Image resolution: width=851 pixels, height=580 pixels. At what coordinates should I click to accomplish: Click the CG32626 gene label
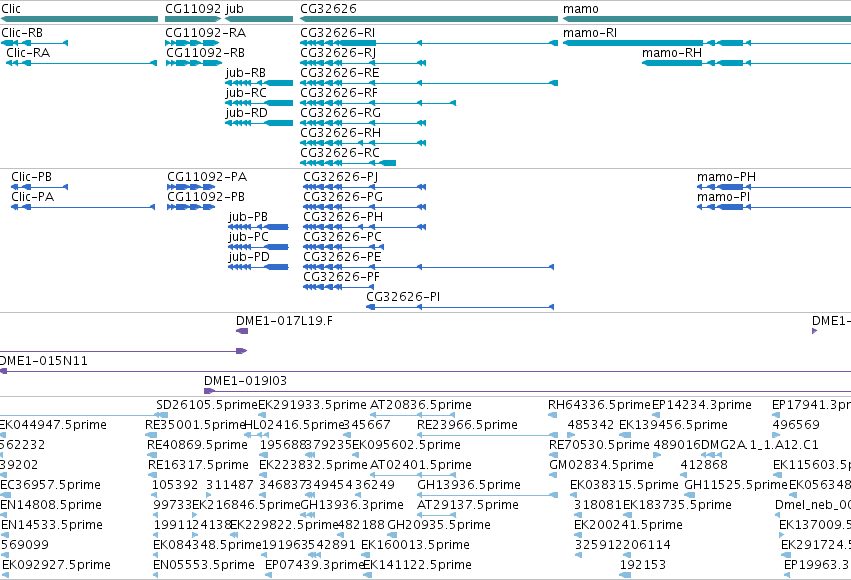[x=328, y=9]
